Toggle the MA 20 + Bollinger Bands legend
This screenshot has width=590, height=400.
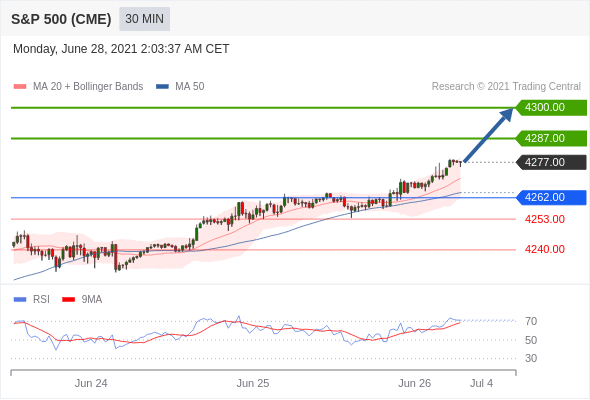click(x=78, y=87)
